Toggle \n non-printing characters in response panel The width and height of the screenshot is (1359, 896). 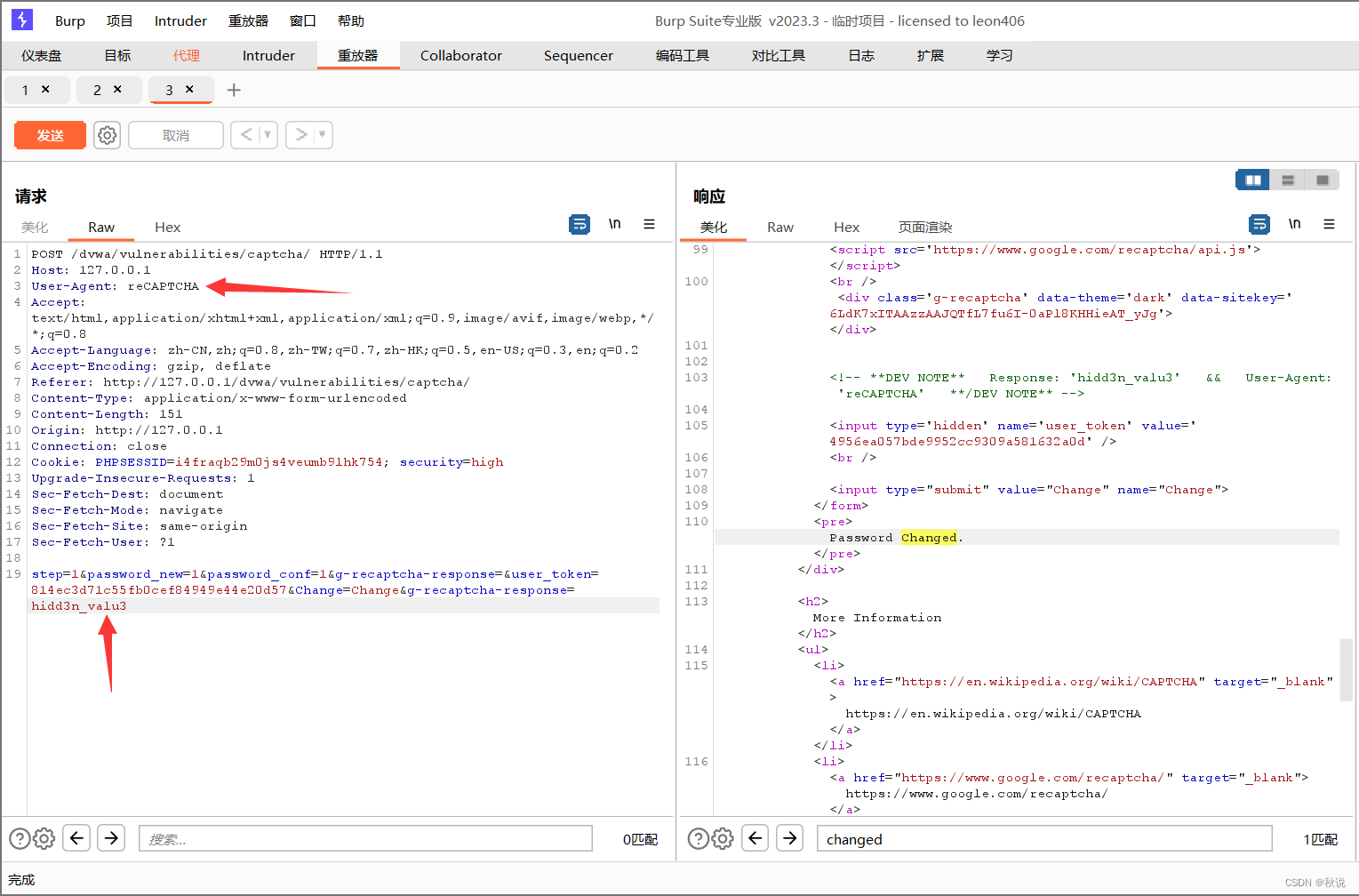click(x=1294, y=225)
